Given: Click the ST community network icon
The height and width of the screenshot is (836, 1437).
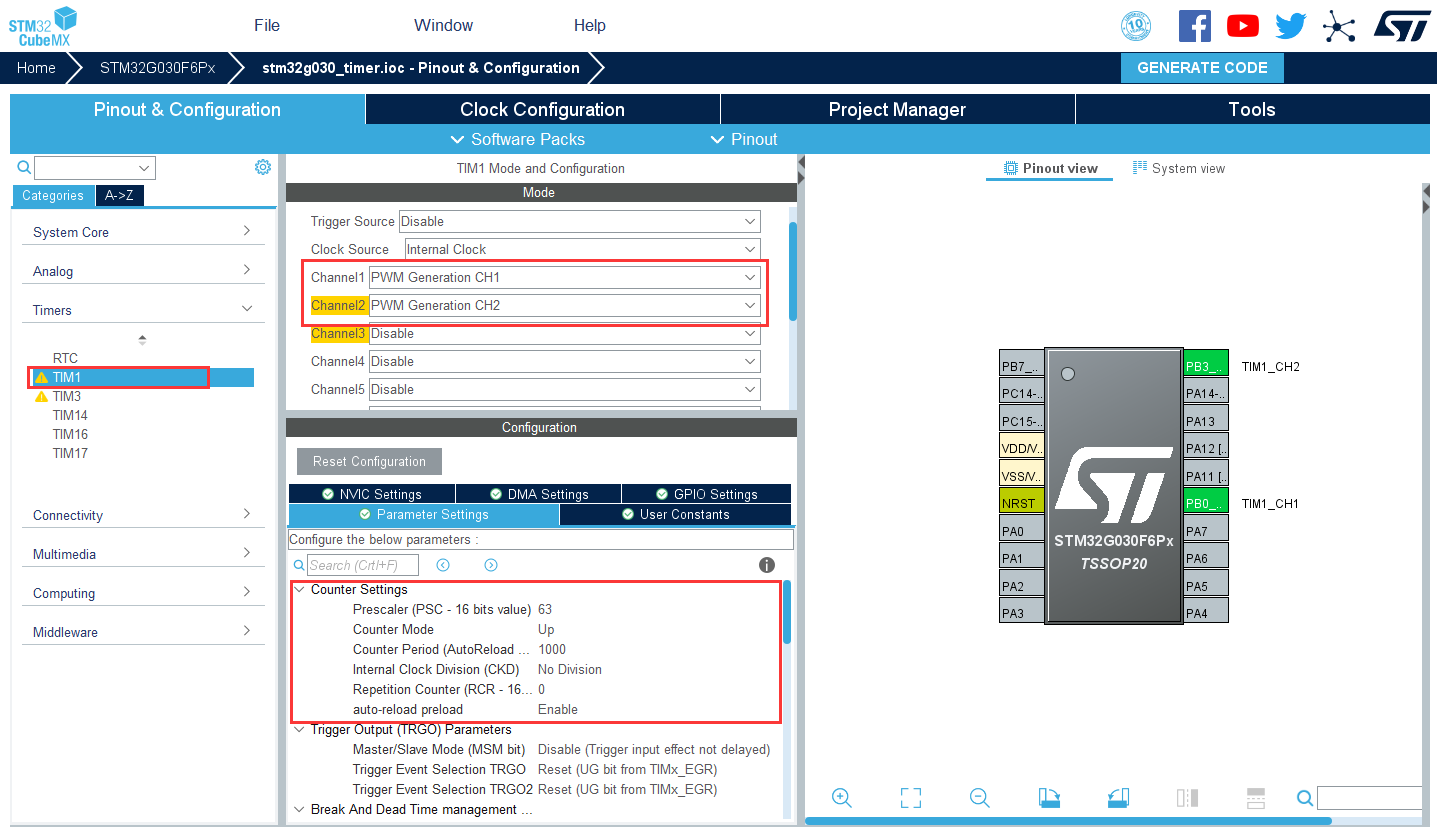Looking at the screenshot, I should coord(1339,26).
